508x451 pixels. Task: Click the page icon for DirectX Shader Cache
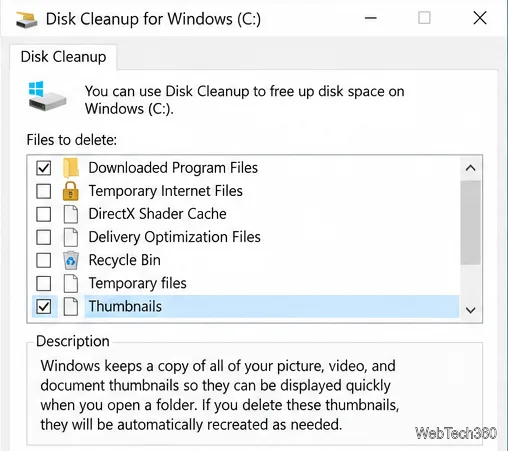click(x=71, y=214)
